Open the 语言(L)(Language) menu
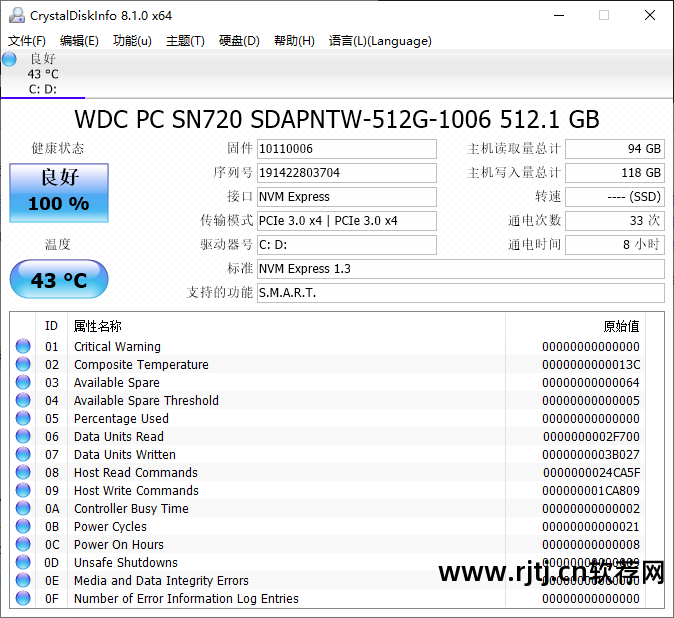 tap(380, 41)
